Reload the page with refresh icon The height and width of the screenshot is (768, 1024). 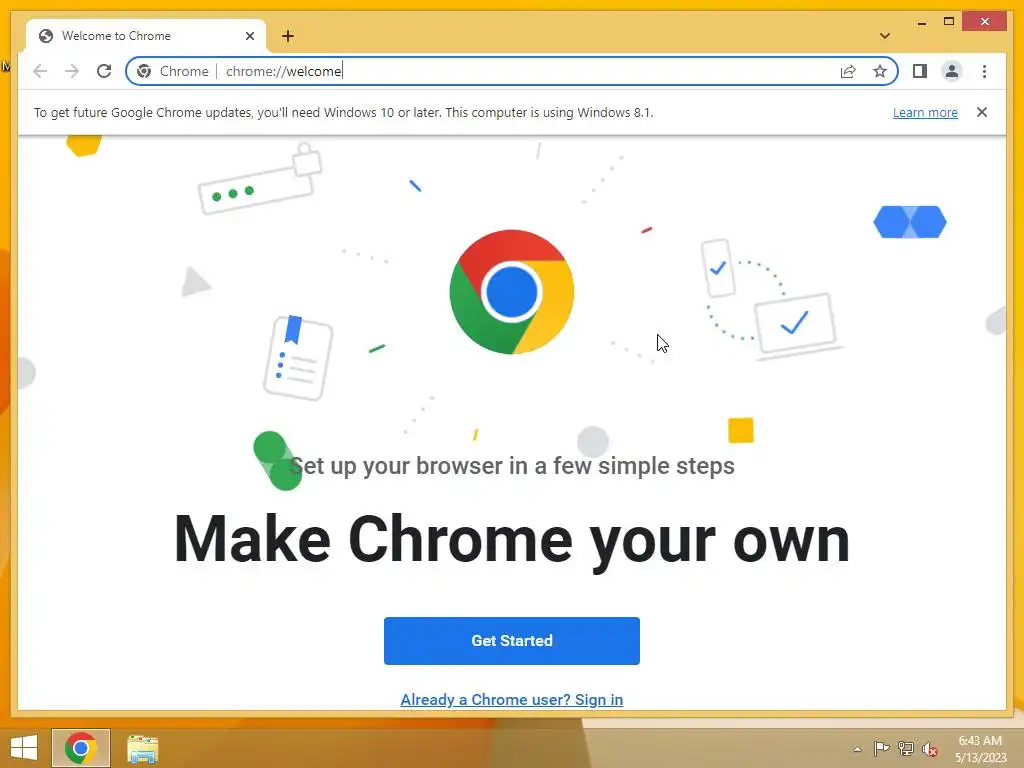click(x=104, y=71)
